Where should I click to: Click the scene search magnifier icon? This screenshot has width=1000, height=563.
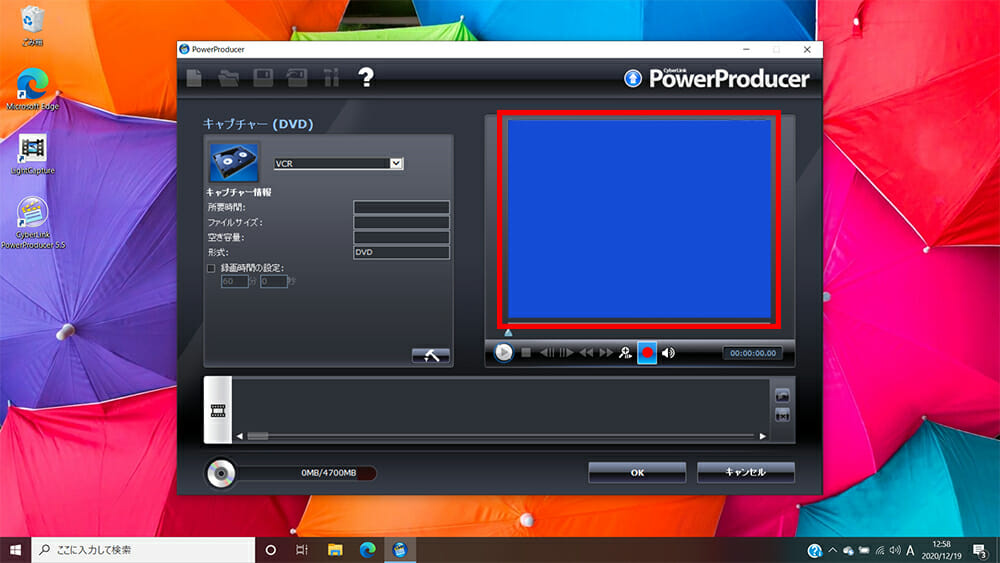pyautogui.click(x=625, y=353)
